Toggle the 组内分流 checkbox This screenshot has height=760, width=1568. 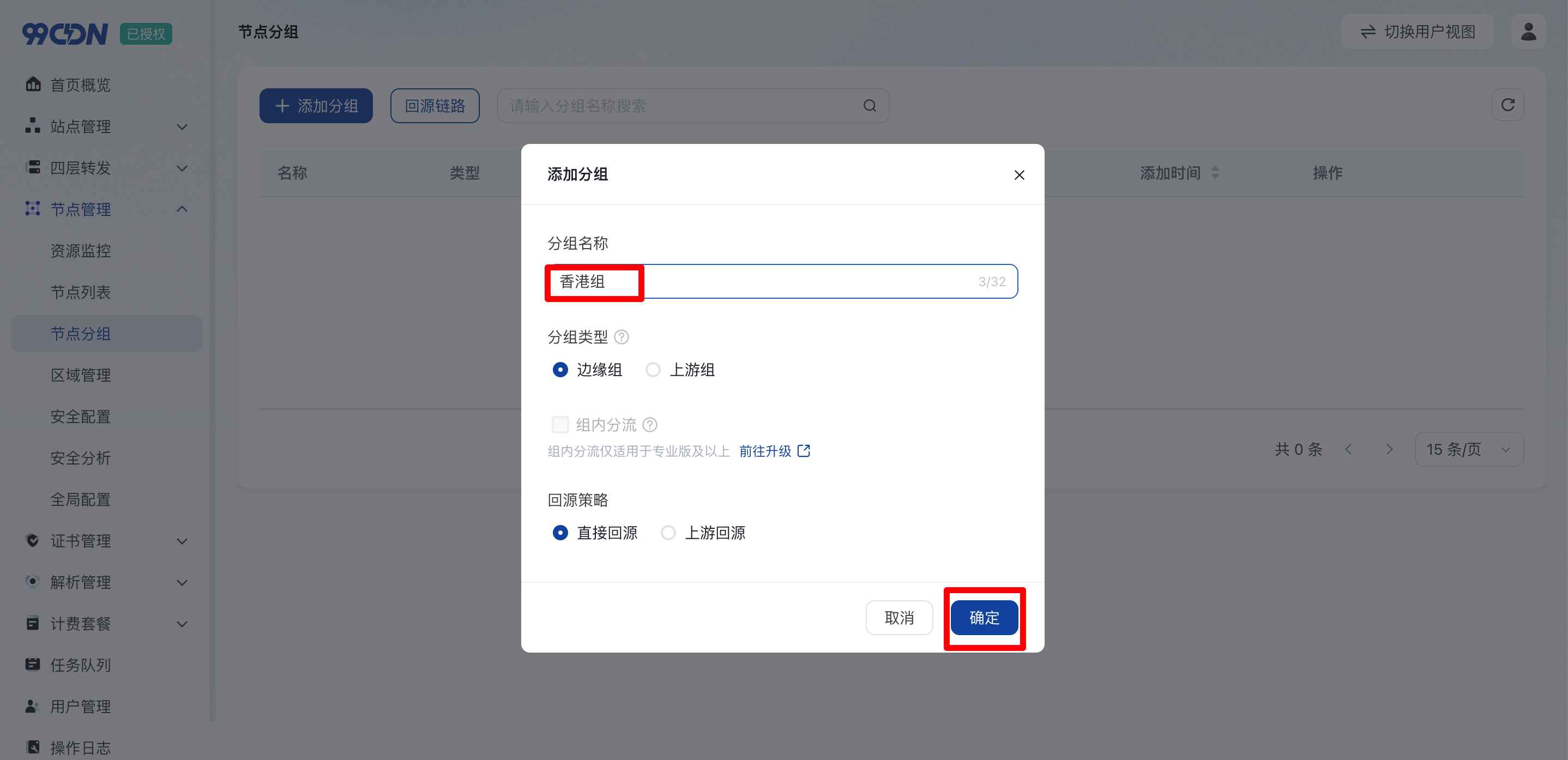click(x=559, y=424)
